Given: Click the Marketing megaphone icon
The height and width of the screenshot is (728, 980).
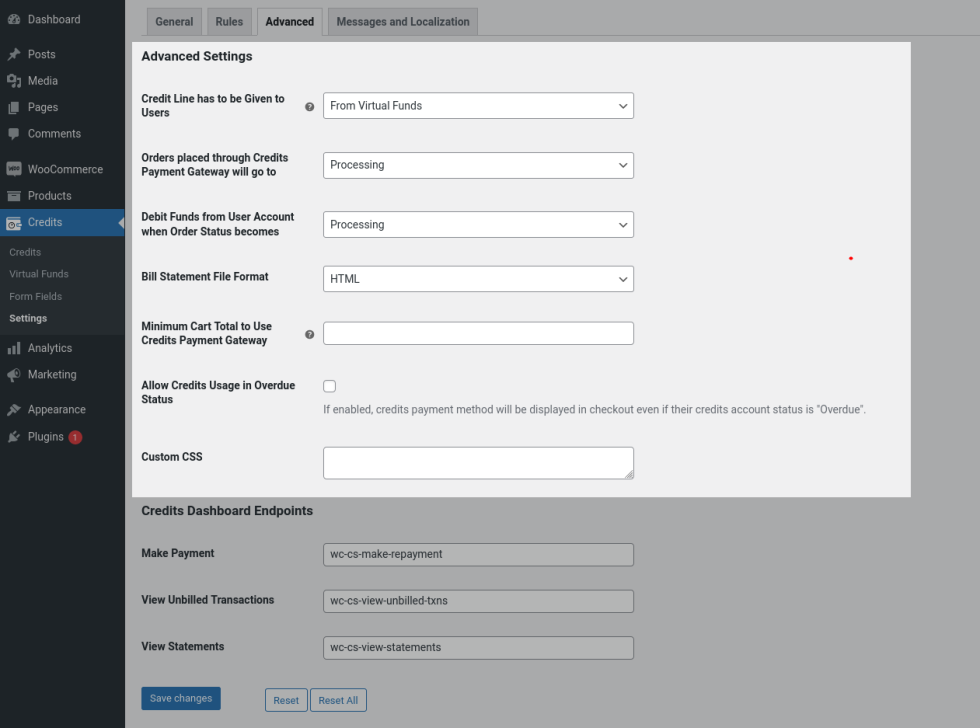Looking at the screenshot, I should tap(14, 375).
